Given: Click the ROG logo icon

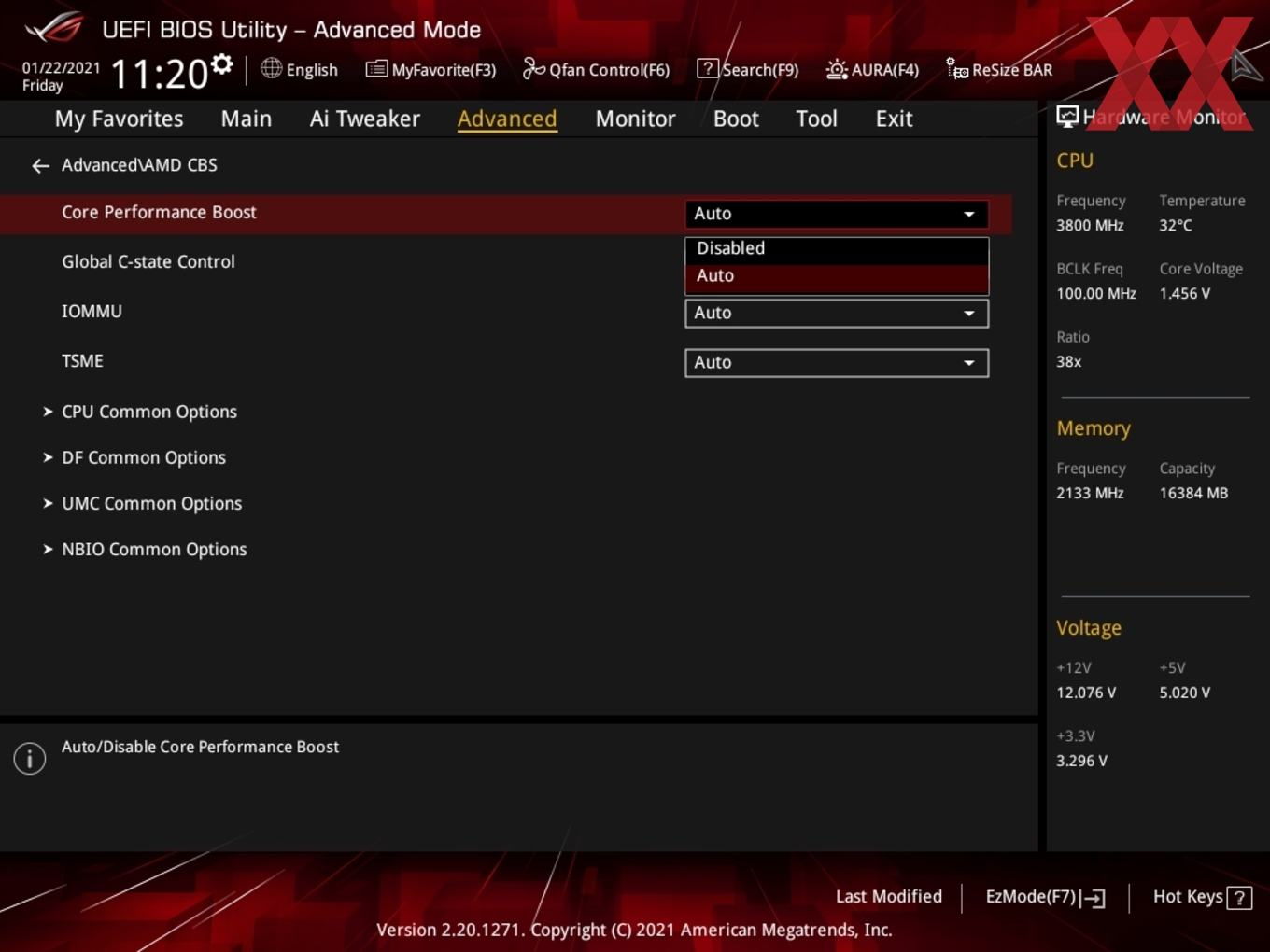Looking at the screenshot, I should (54, 28).
